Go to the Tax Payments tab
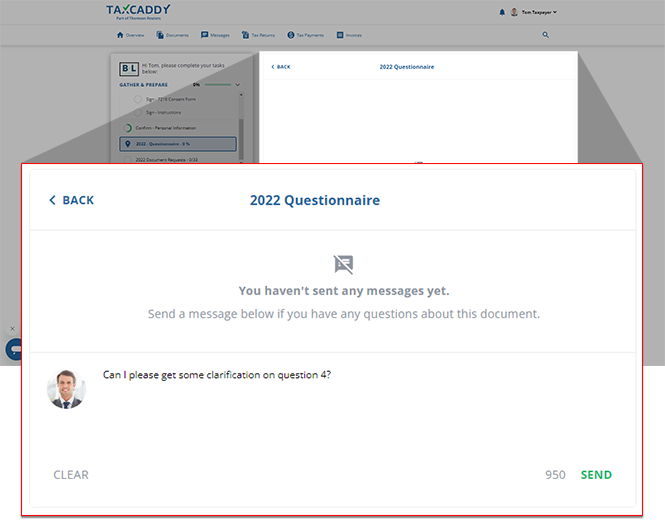This screenshot has height=524, width=665. pyautogui.click(x=305, y=35)
